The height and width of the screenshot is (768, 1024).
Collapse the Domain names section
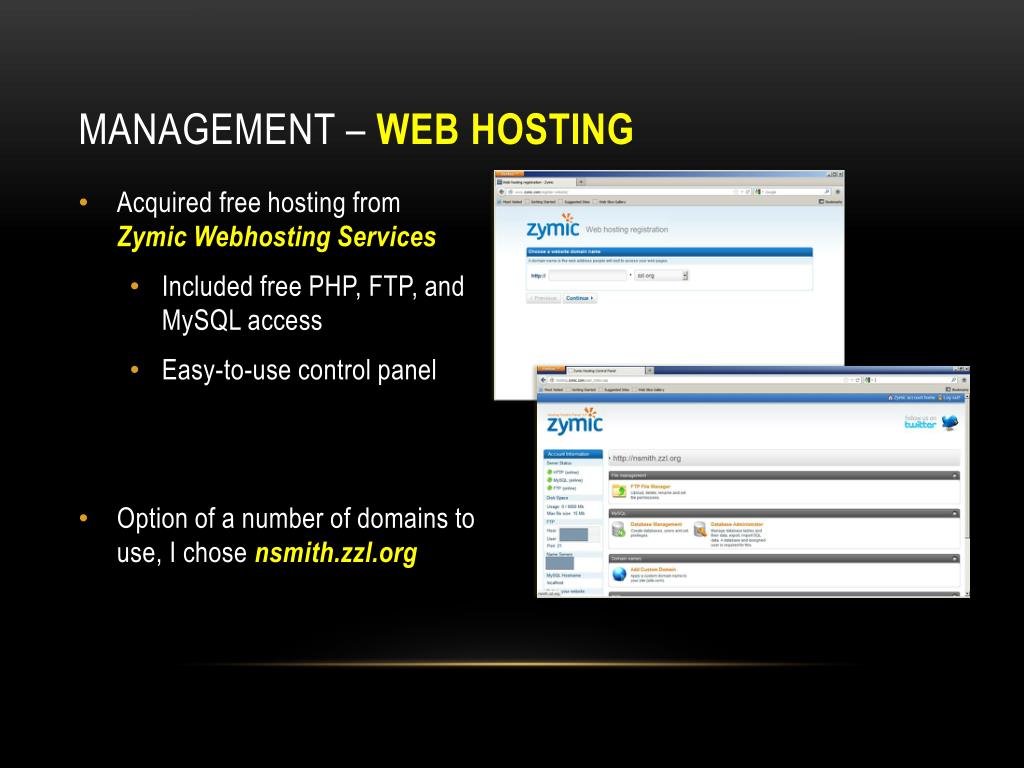(955, 558)
